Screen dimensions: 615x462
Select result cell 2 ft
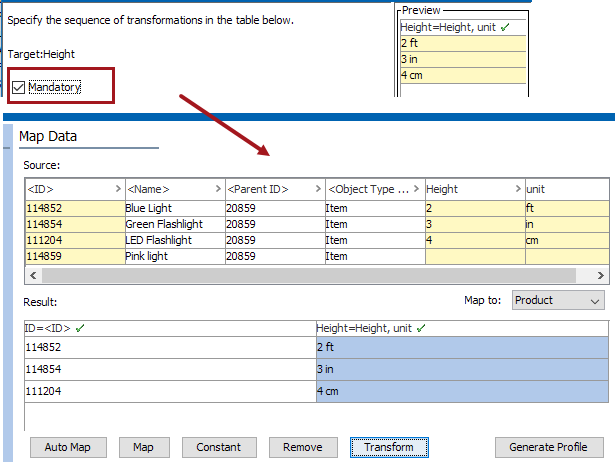(462, 347)
